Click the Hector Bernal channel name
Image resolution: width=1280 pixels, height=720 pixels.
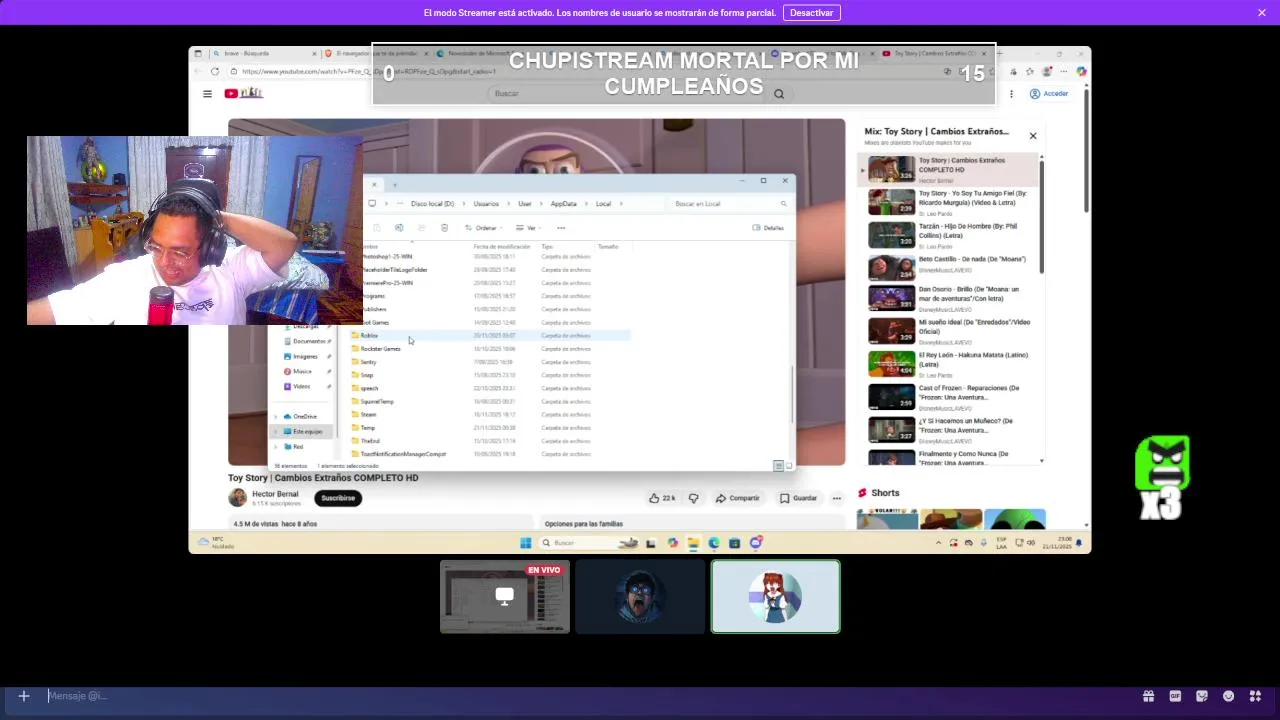[275, 494]
